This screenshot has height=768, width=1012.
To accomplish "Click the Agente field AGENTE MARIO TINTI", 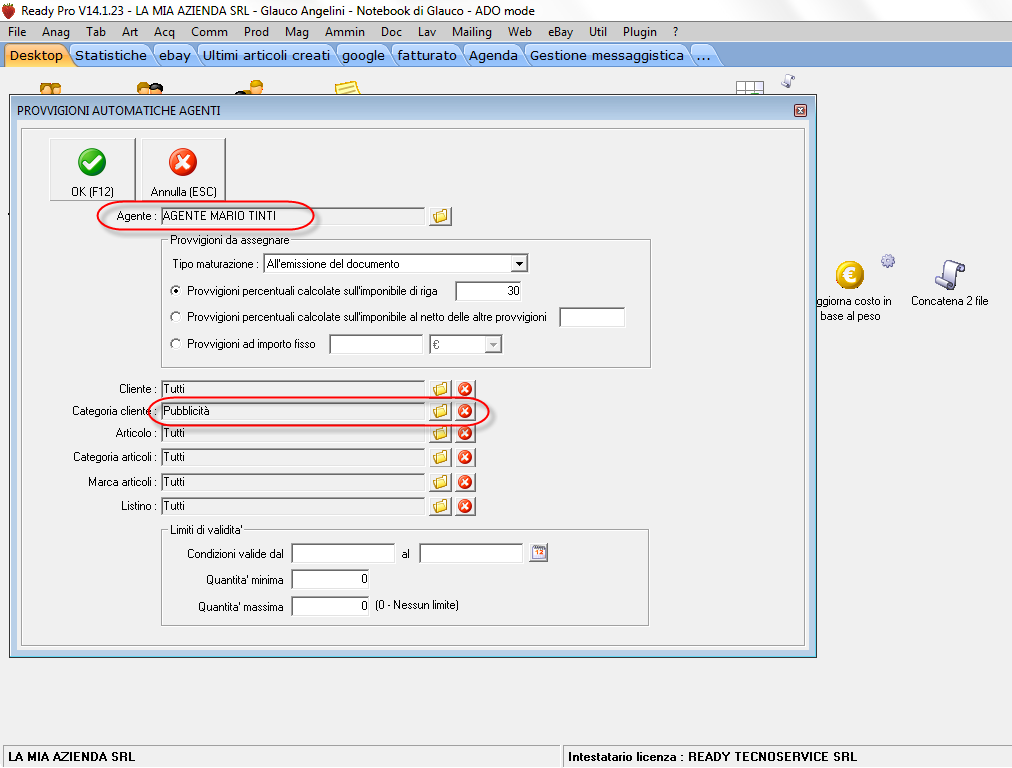I will click(293, 216).
